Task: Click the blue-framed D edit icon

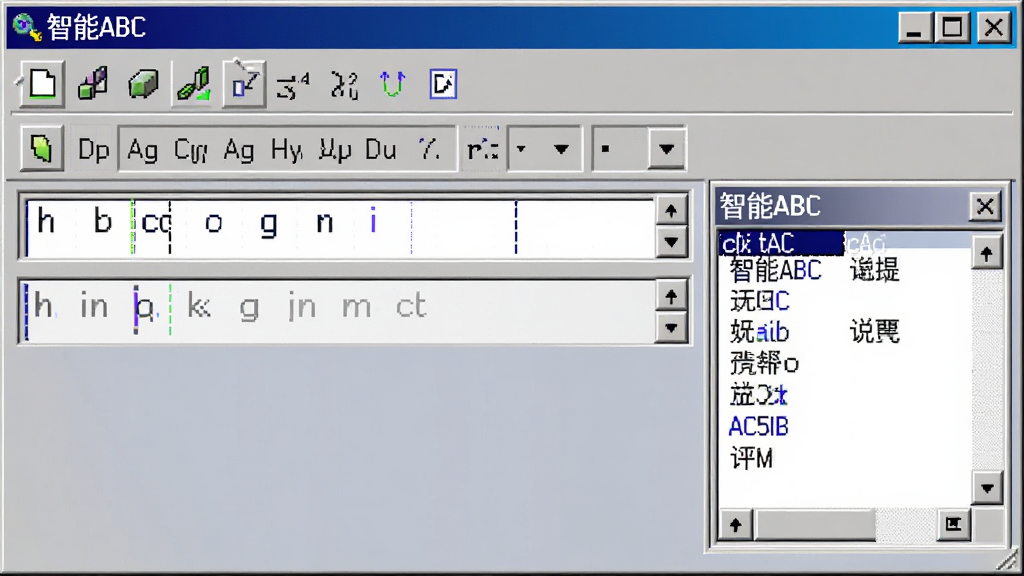Action: (443, 84)
